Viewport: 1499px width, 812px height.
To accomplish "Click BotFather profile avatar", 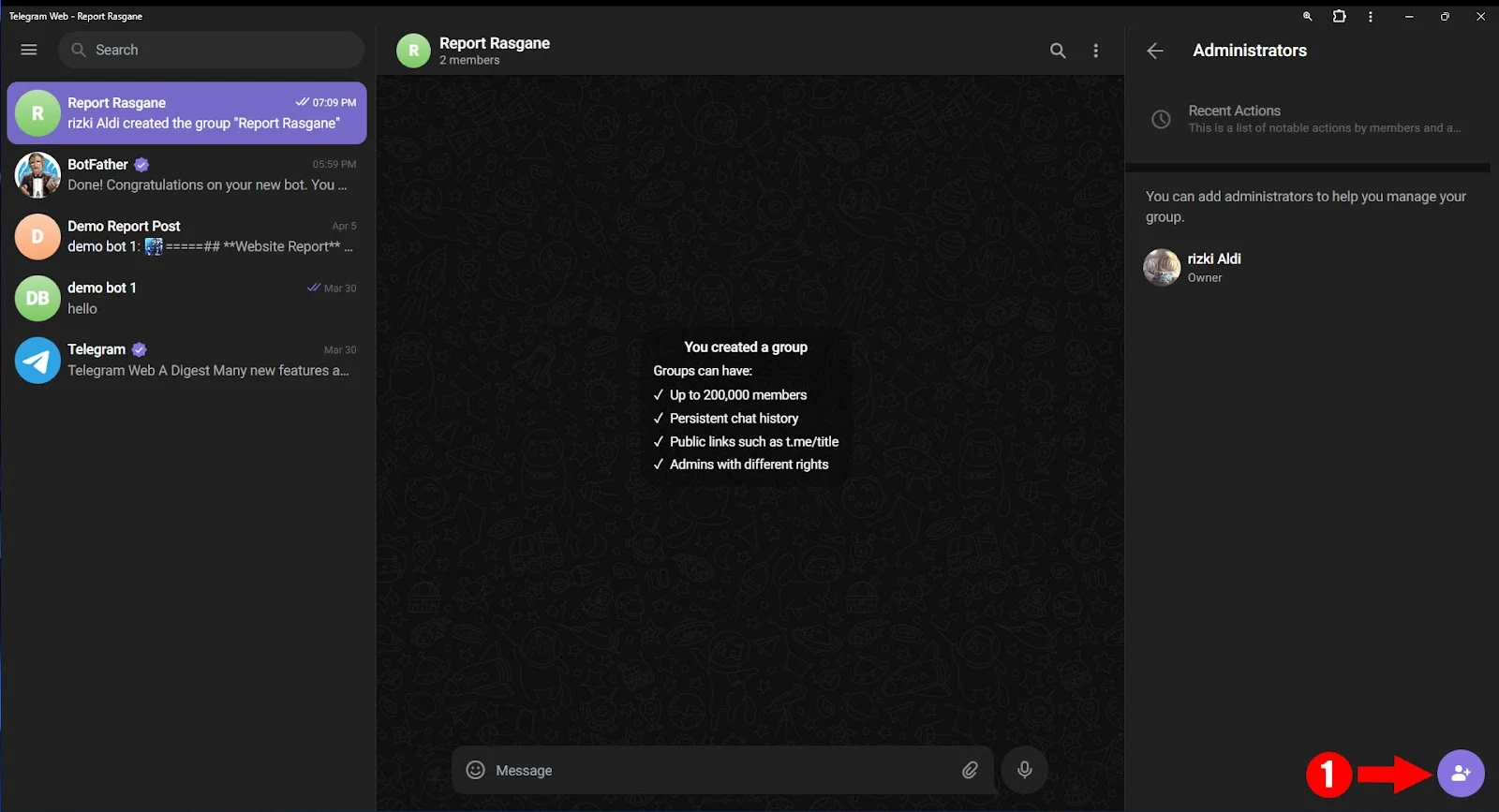I will pos(37,175).
